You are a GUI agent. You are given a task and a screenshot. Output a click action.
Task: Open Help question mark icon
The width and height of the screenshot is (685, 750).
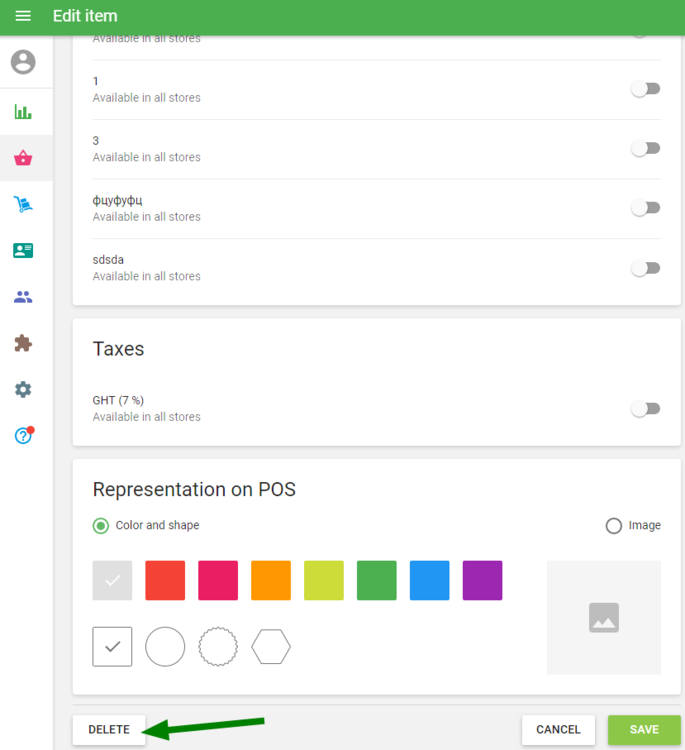23,436
